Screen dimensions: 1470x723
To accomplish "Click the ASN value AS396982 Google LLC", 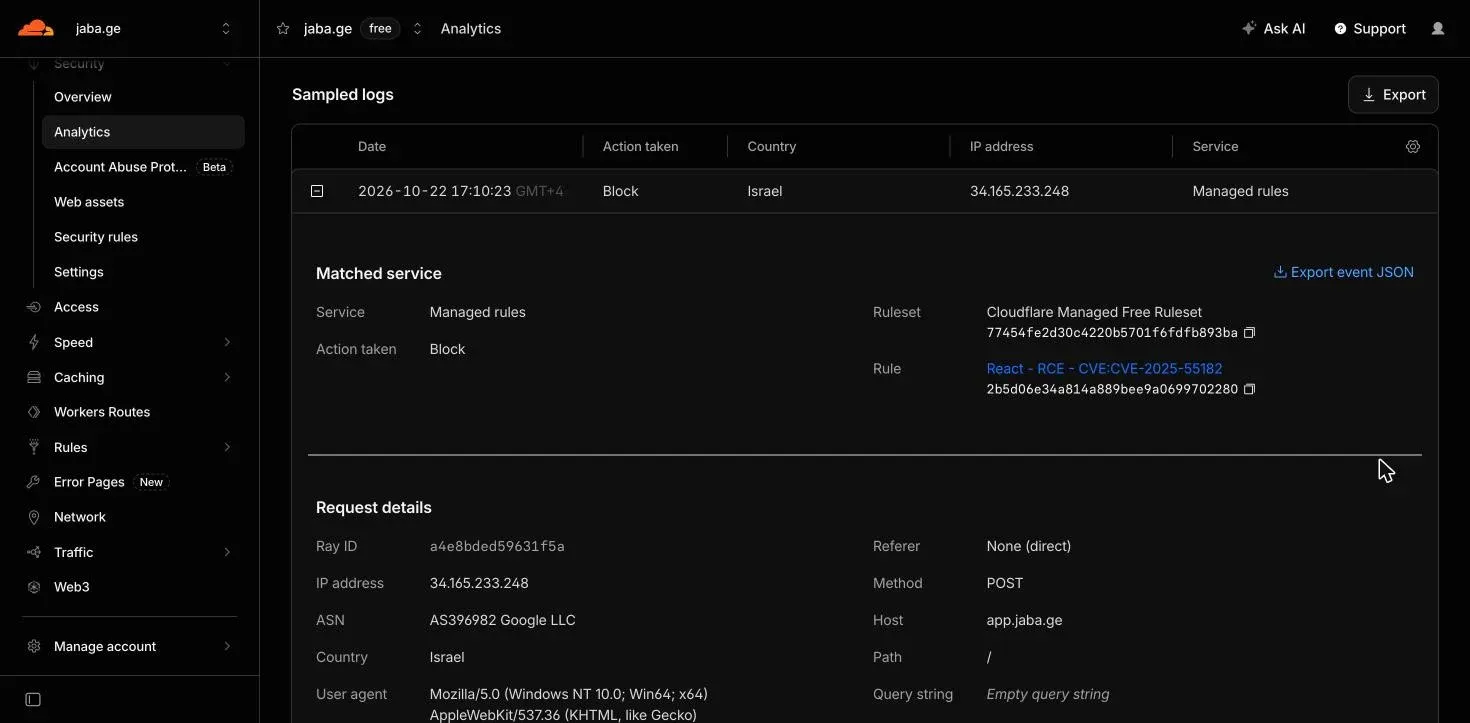I will coord(502,620).
